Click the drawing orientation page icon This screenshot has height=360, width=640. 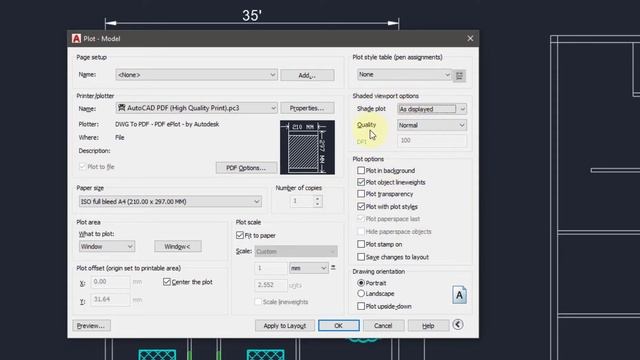pos(459,295)
